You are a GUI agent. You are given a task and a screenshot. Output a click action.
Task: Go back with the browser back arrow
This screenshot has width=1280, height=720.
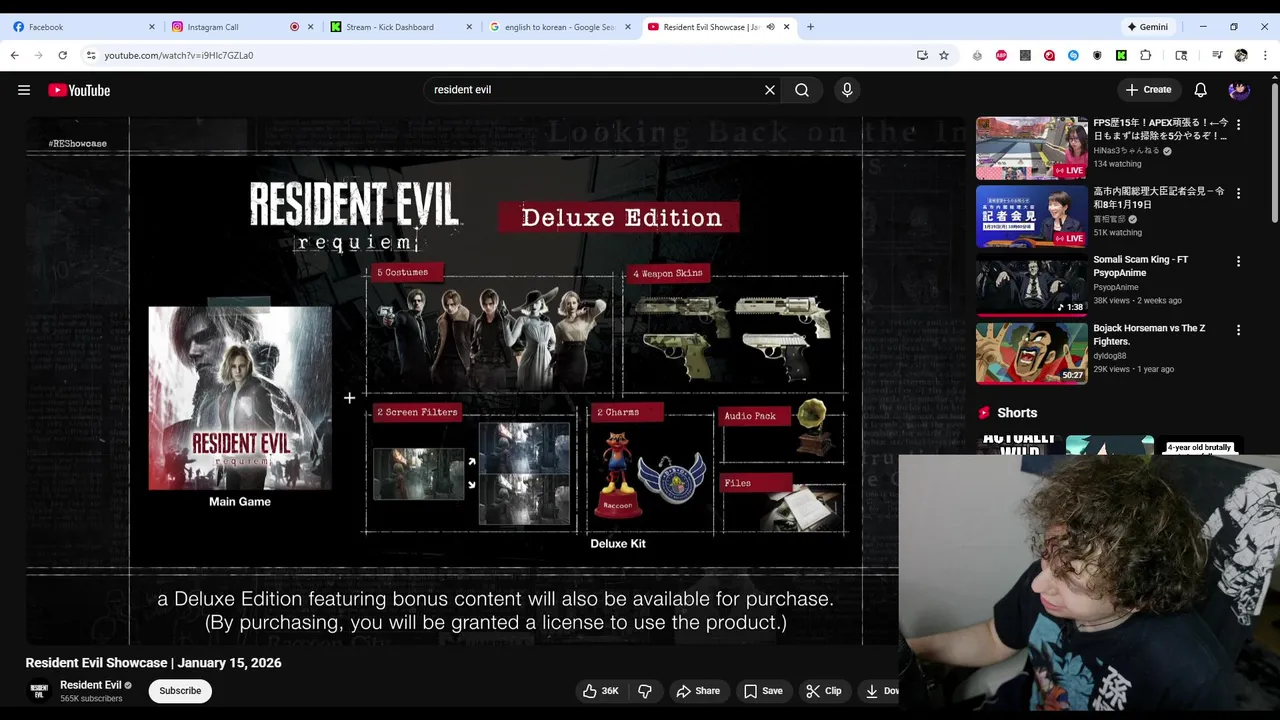coord(15,55)
